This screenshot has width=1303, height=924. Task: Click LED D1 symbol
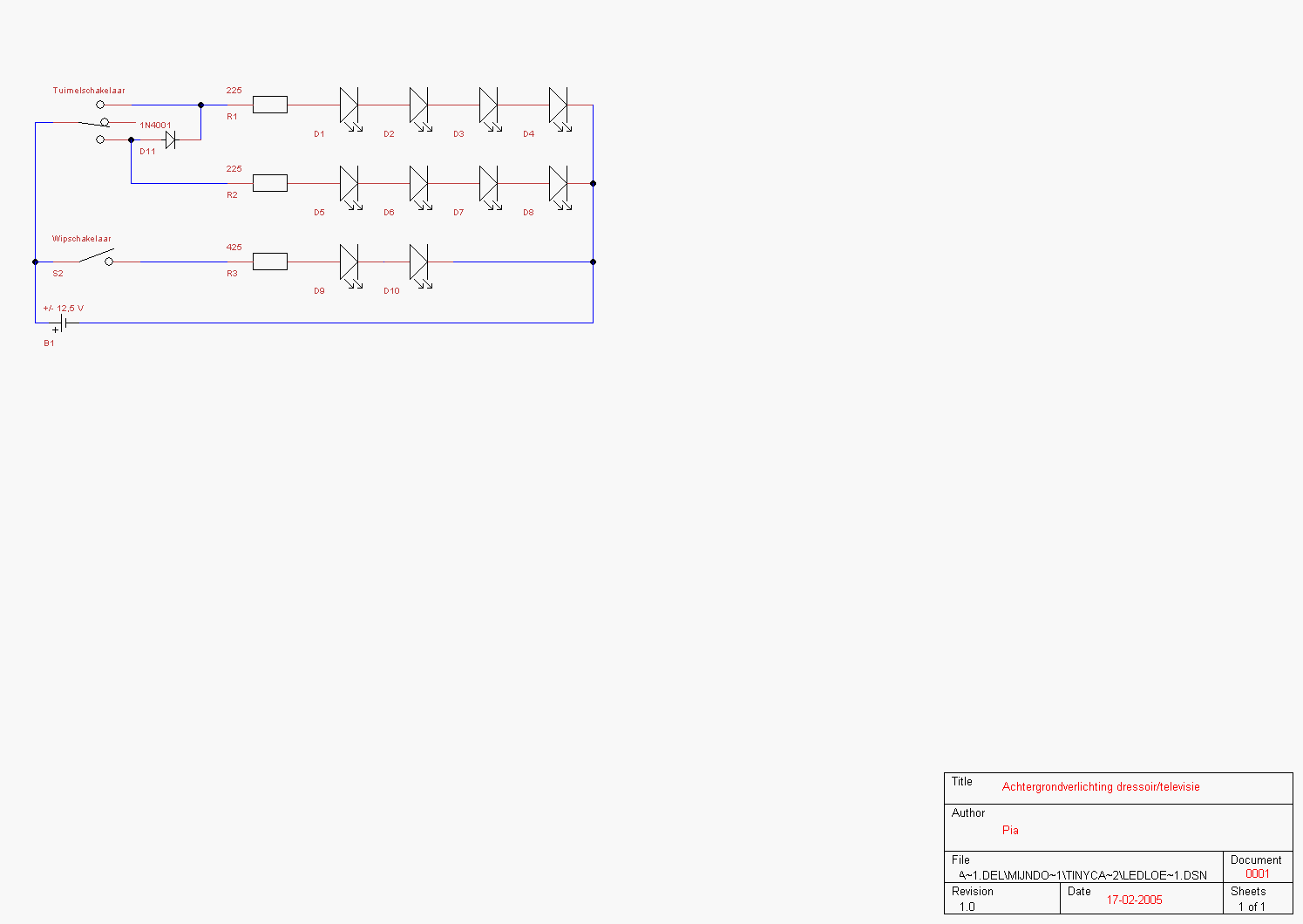349,105
